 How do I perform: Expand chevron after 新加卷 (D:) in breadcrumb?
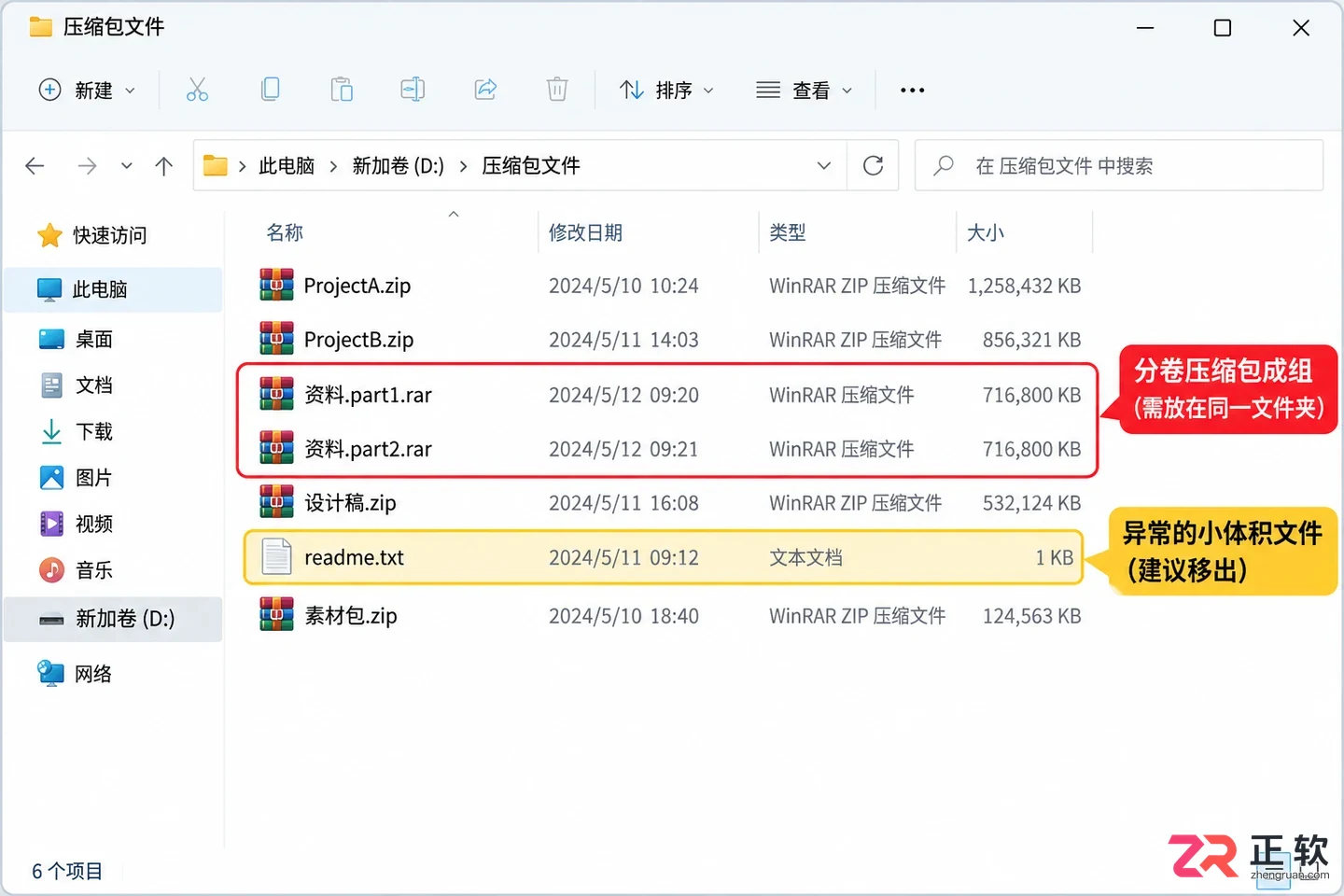(463, 166)
